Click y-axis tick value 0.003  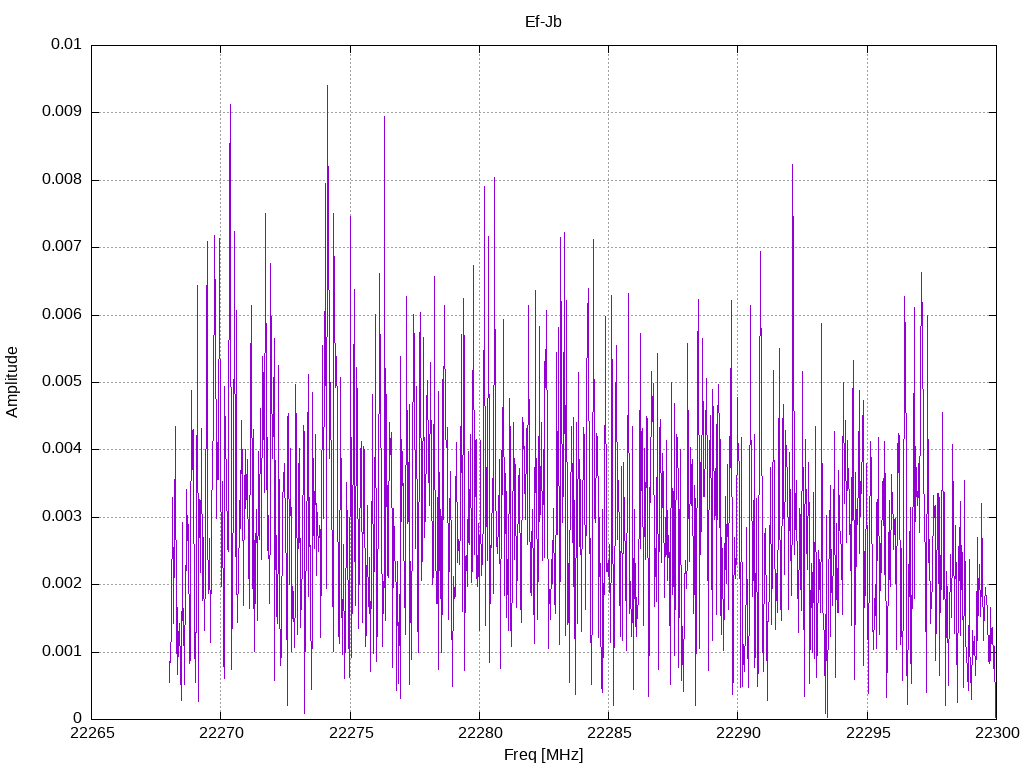[62, 517]
